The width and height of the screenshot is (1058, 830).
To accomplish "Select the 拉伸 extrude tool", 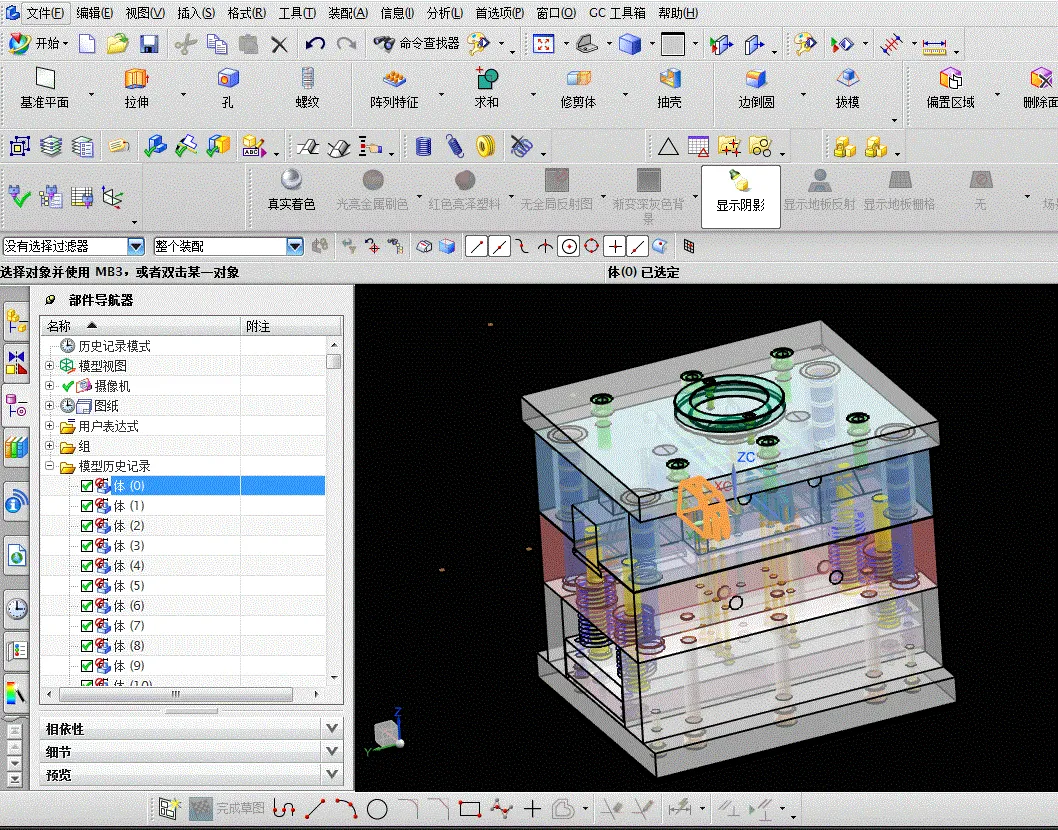I will click(x=136, y=88).
